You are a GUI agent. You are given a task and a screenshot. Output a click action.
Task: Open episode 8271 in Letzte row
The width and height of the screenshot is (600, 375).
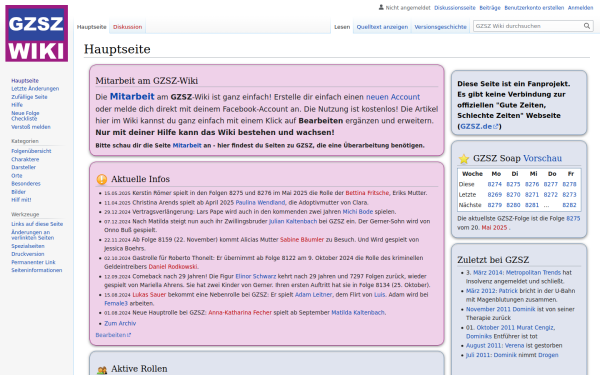[532, 195]
